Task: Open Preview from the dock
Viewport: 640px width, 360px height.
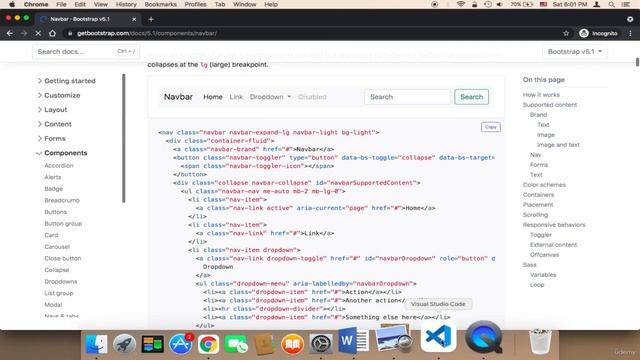Action: pos(393,339)
